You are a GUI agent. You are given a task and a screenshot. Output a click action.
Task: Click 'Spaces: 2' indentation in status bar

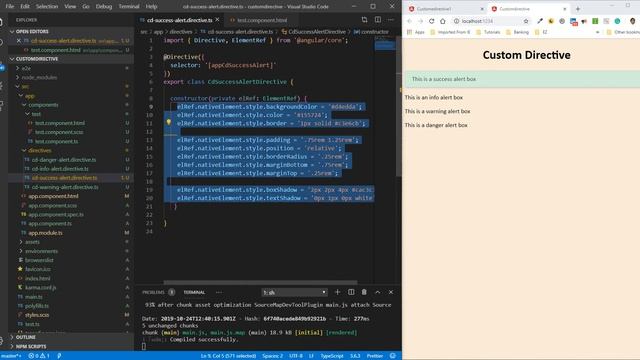(x=272, y=356)
